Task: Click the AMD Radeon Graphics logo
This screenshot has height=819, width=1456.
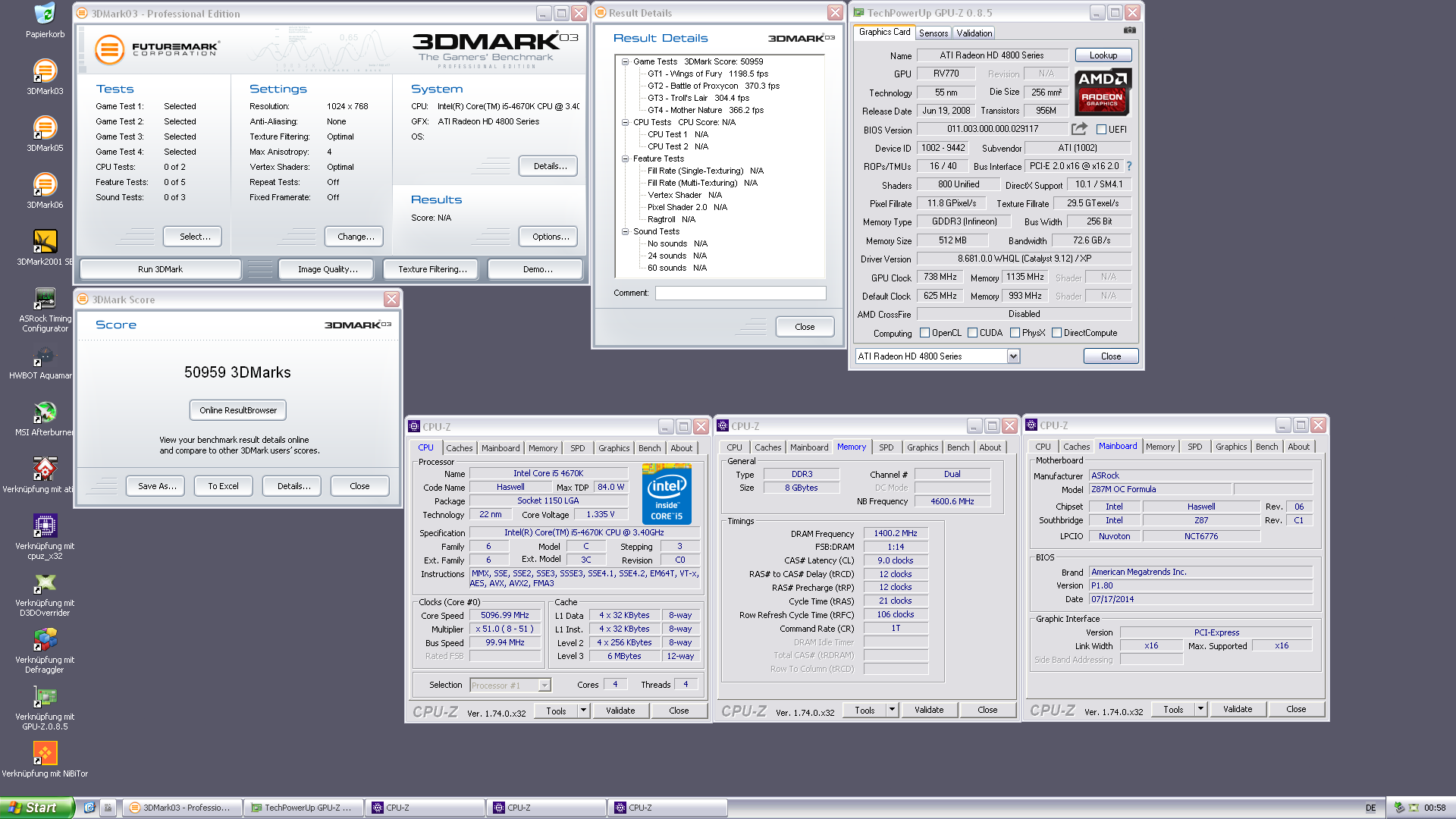Action: tap(1103, 92)
